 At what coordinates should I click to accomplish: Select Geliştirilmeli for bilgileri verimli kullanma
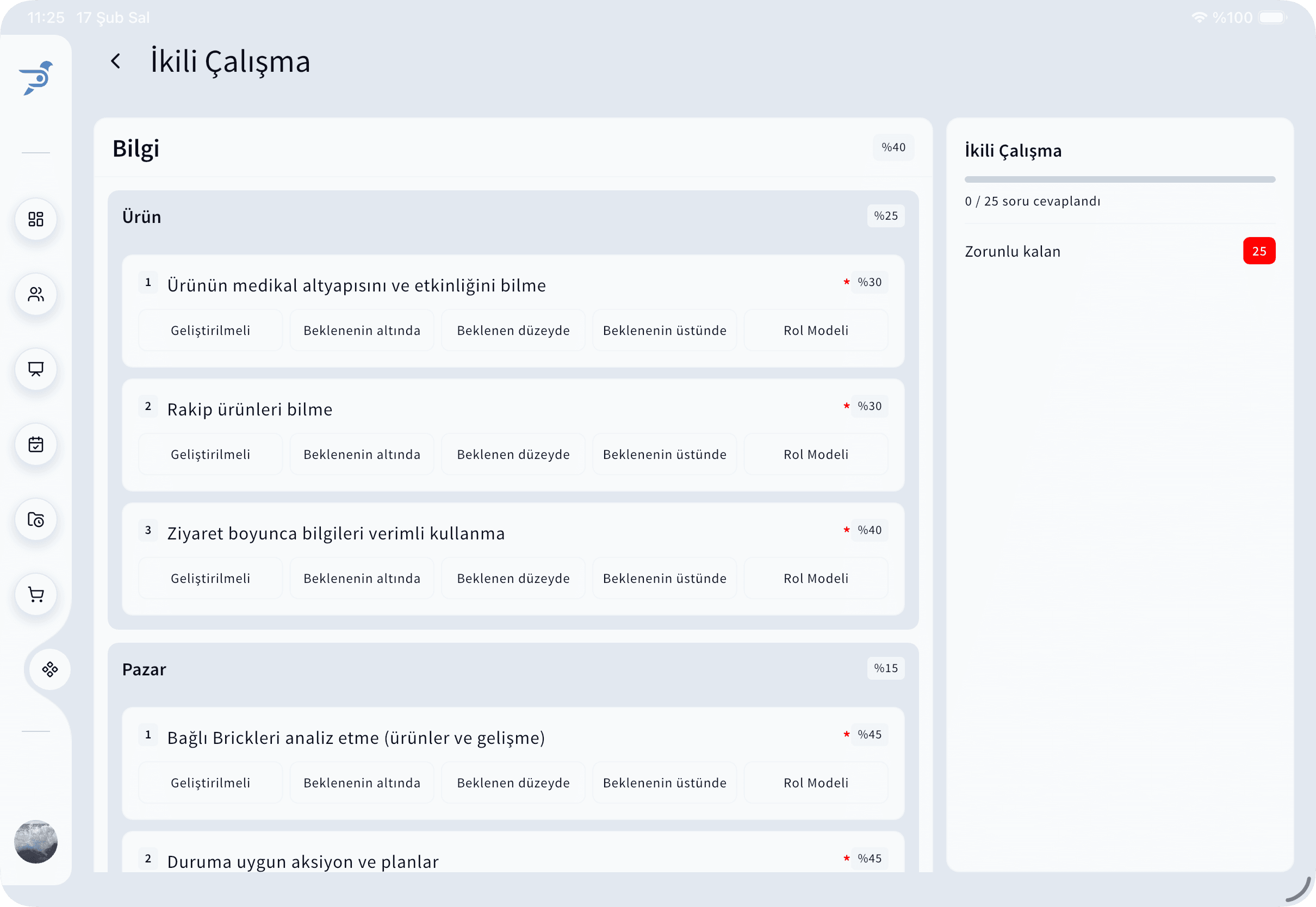pyautogui.click(x=210, y=578)
